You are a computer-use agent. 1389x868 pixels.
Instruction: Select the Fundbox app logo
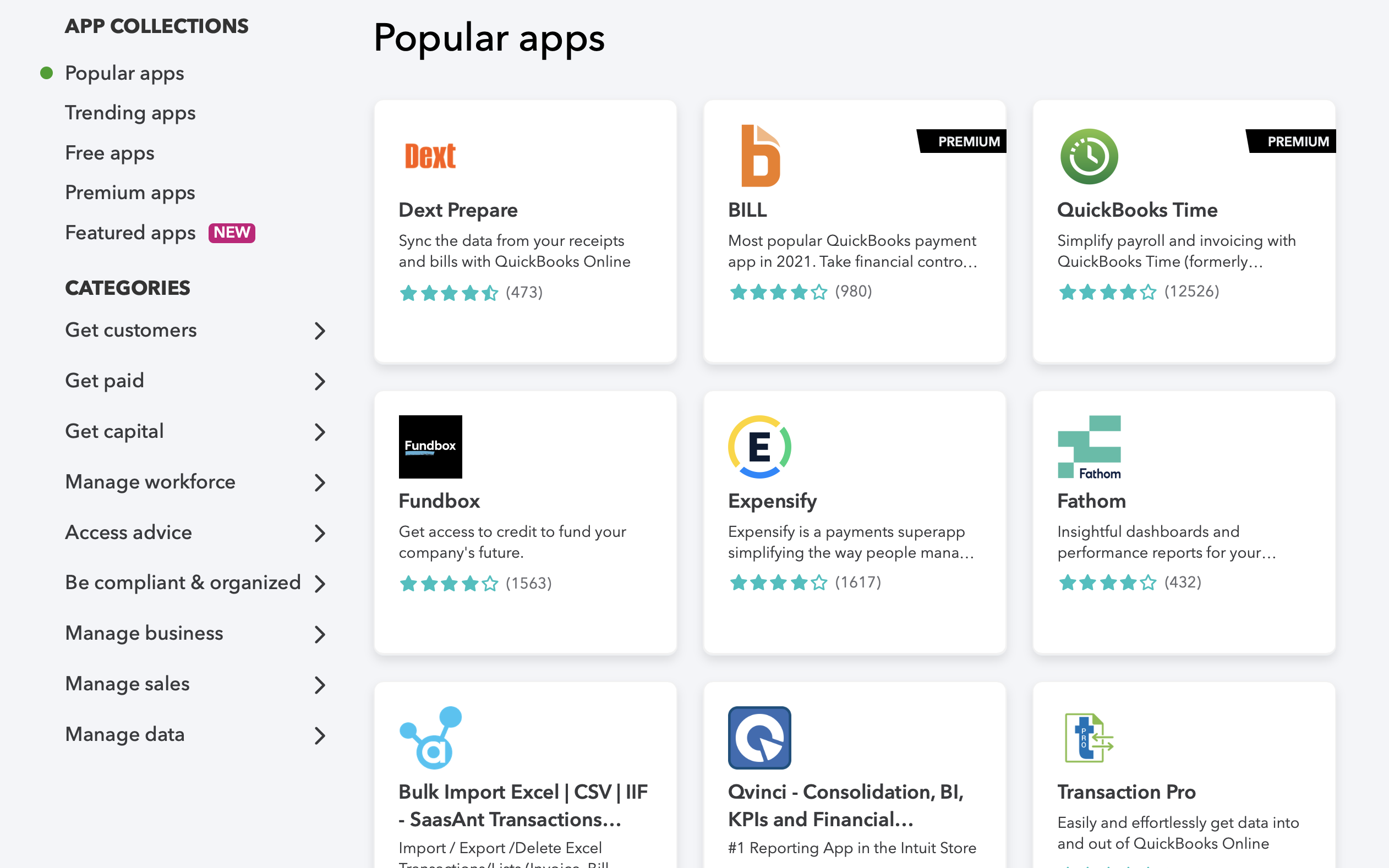pyautogui.click(x=430, y=447)
